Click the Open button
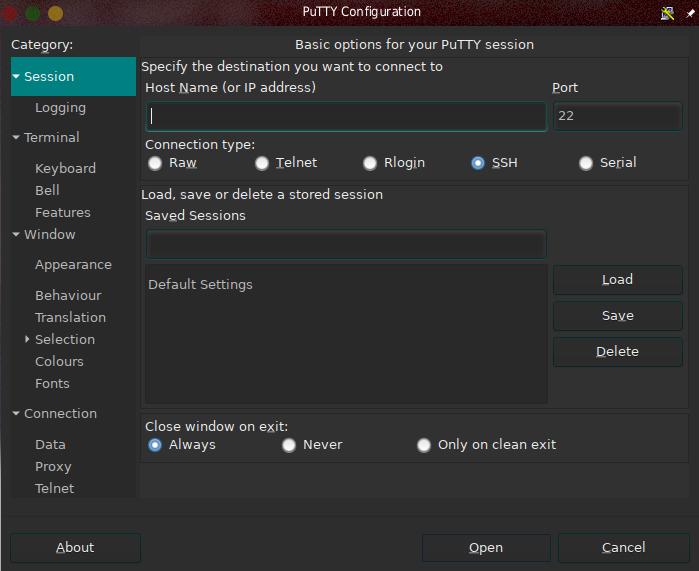The height and width of the screenshot is (571, 699). click(x=486, y=548)
